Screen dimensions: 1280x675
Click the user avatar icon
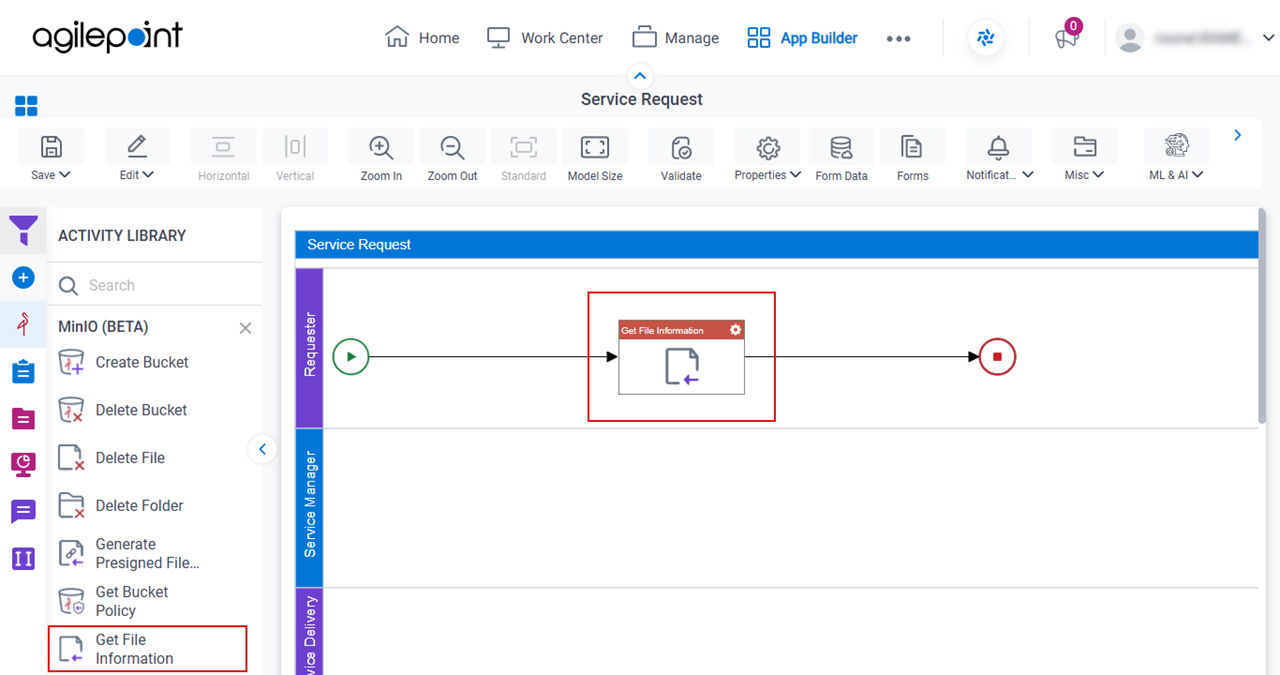coord(1130,38)
